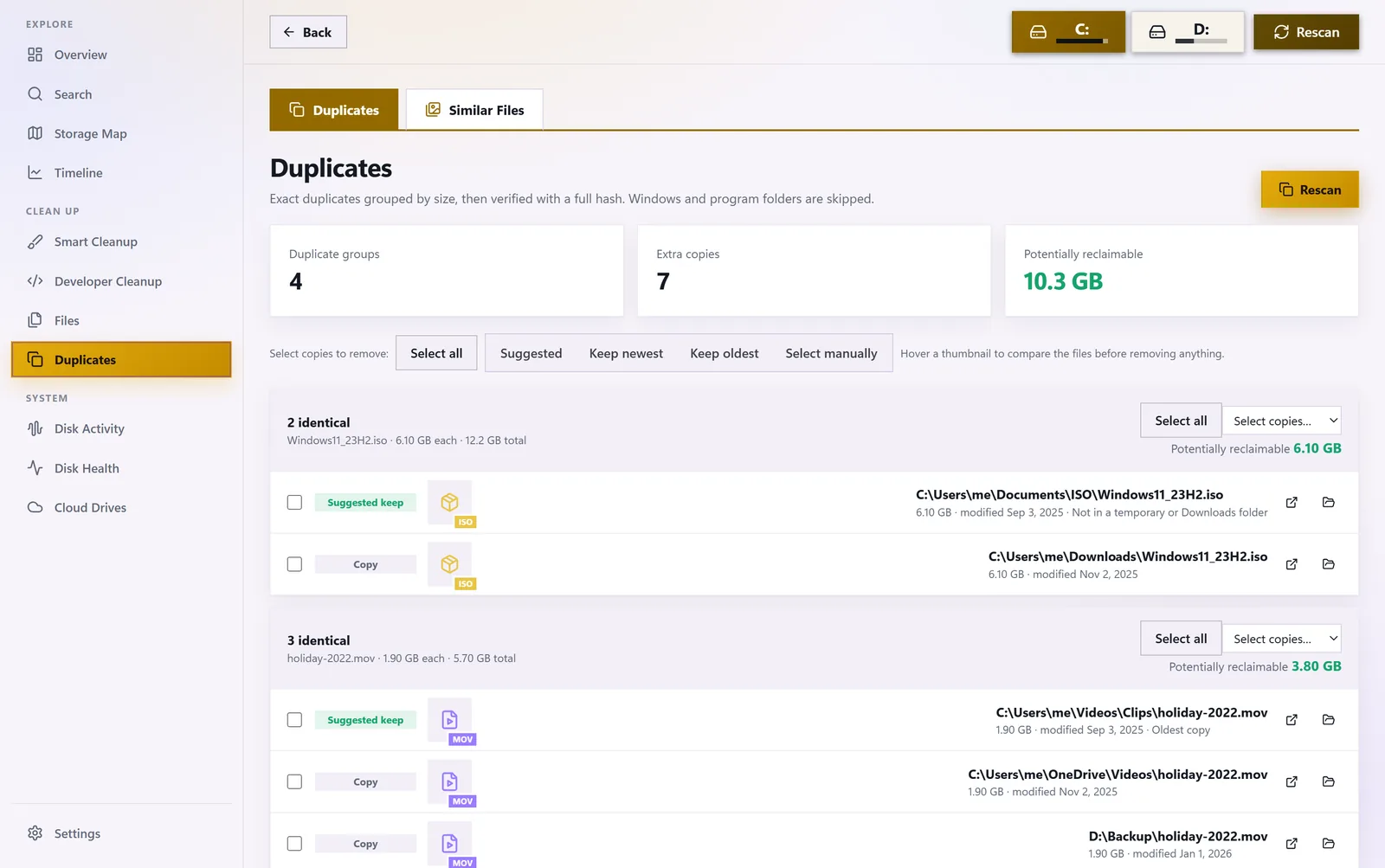Check Videos\Clips\holiday-2022.mov checkbox
This screenshot has width=1385, height=868.
[x=294, y=720]
